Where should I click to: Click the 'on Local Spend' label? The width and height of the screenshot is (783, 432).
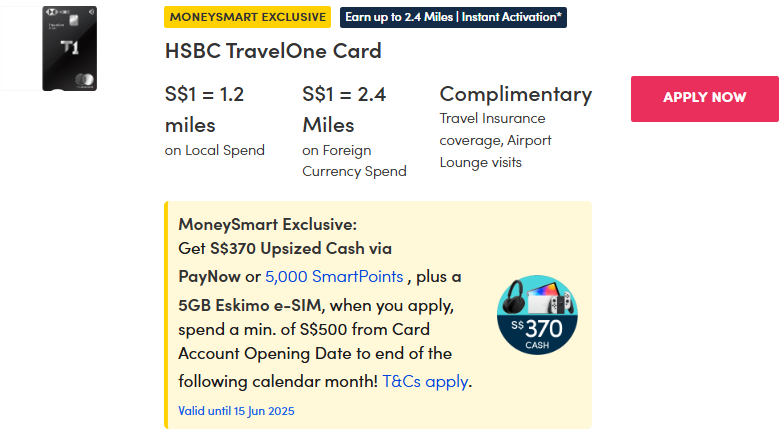coord(215,150)
